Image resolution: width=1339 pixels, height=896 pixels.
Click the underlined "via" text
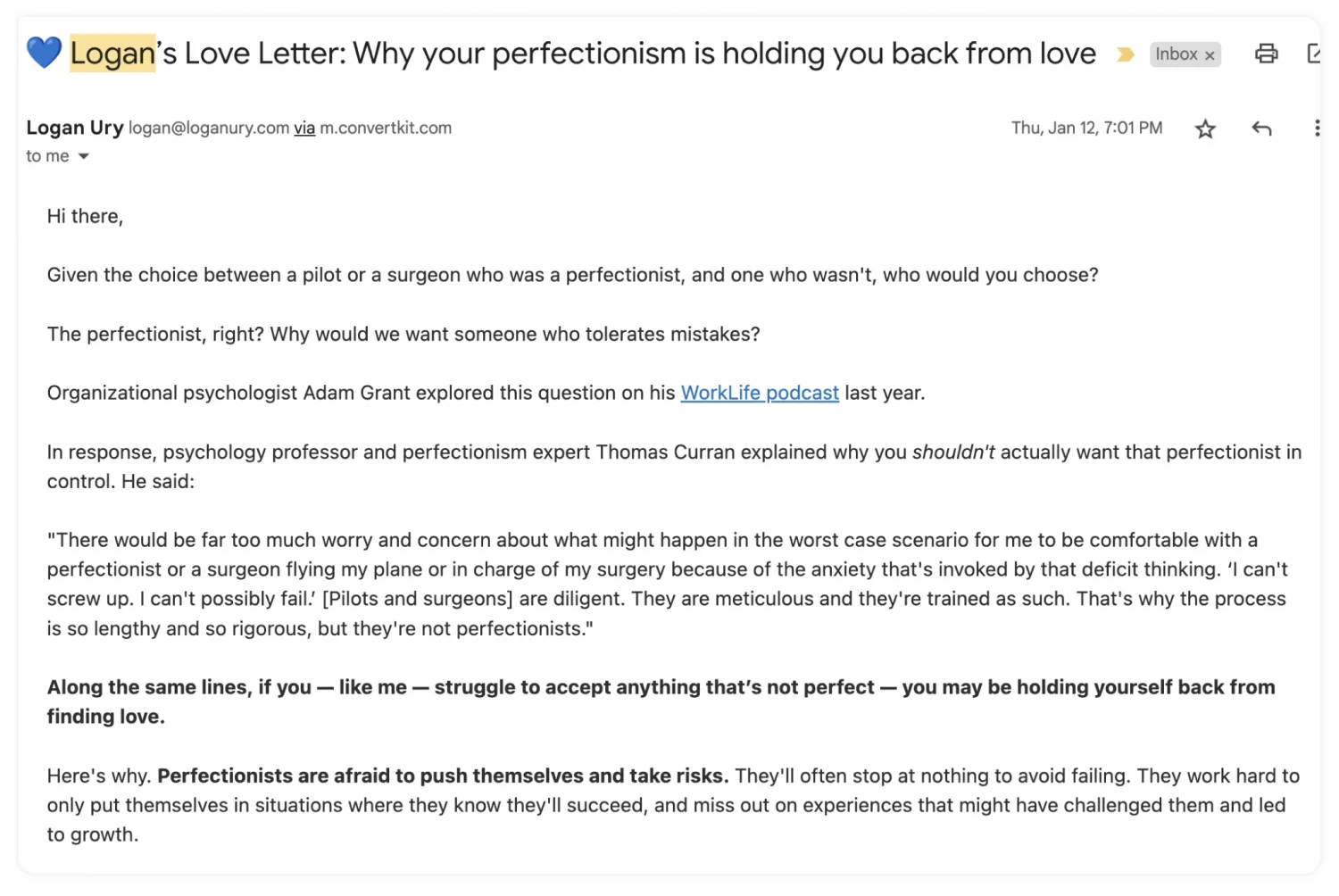pos(304,129)
